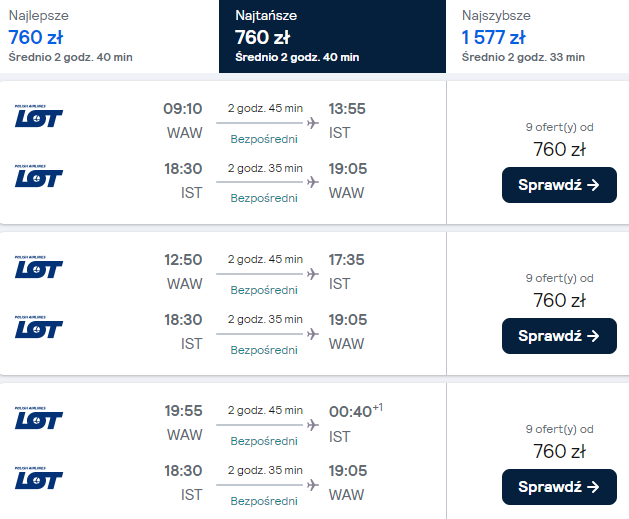Screen dimensions: 629x519
Task: Click Bezpośredni label under 09:10 flight
Action: coord(264,139)
